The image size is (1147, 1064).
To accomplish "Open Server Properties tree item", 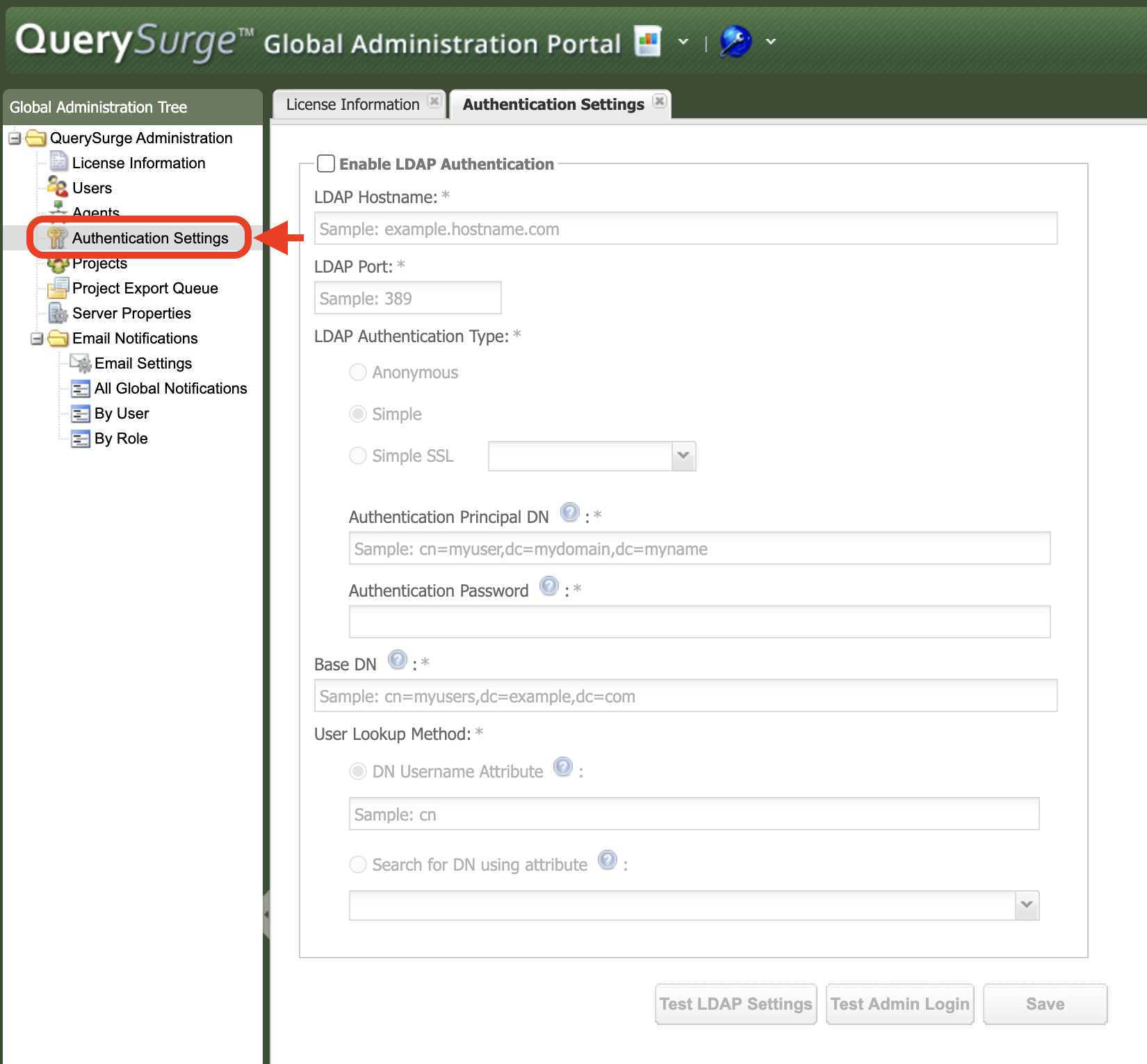I will click(x=131, y=314).
